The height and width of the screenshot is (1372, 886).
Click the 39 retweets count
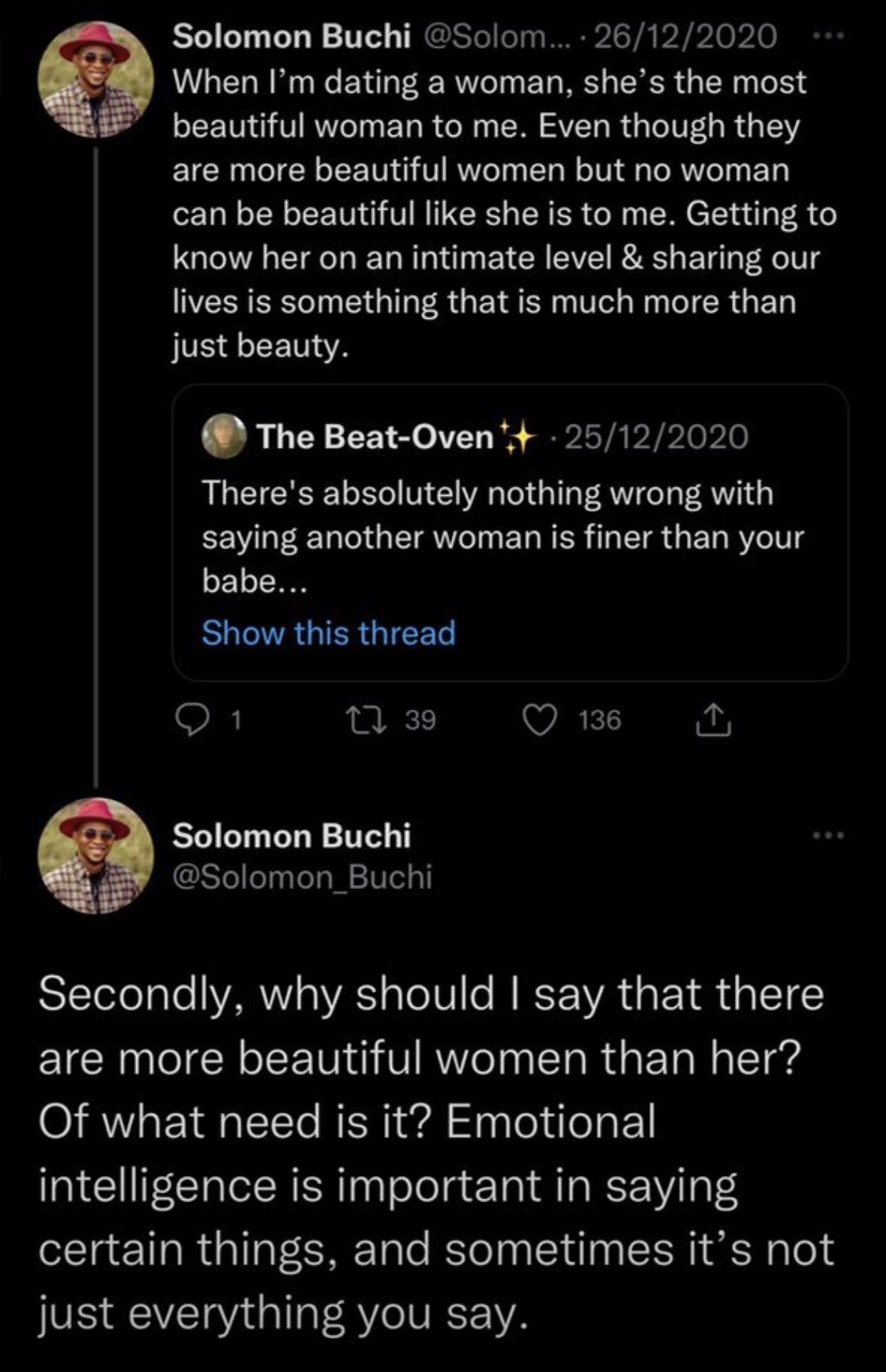click(420, 721)
